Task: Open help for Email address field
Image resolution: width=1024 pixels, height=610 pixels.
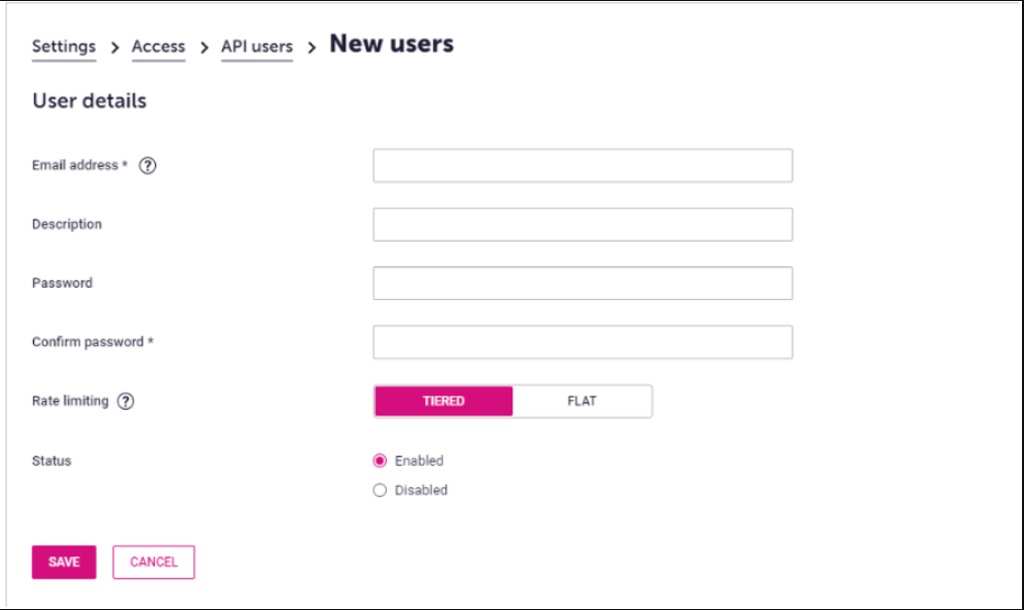Action: pyautogui.click(x=147, y=166)
